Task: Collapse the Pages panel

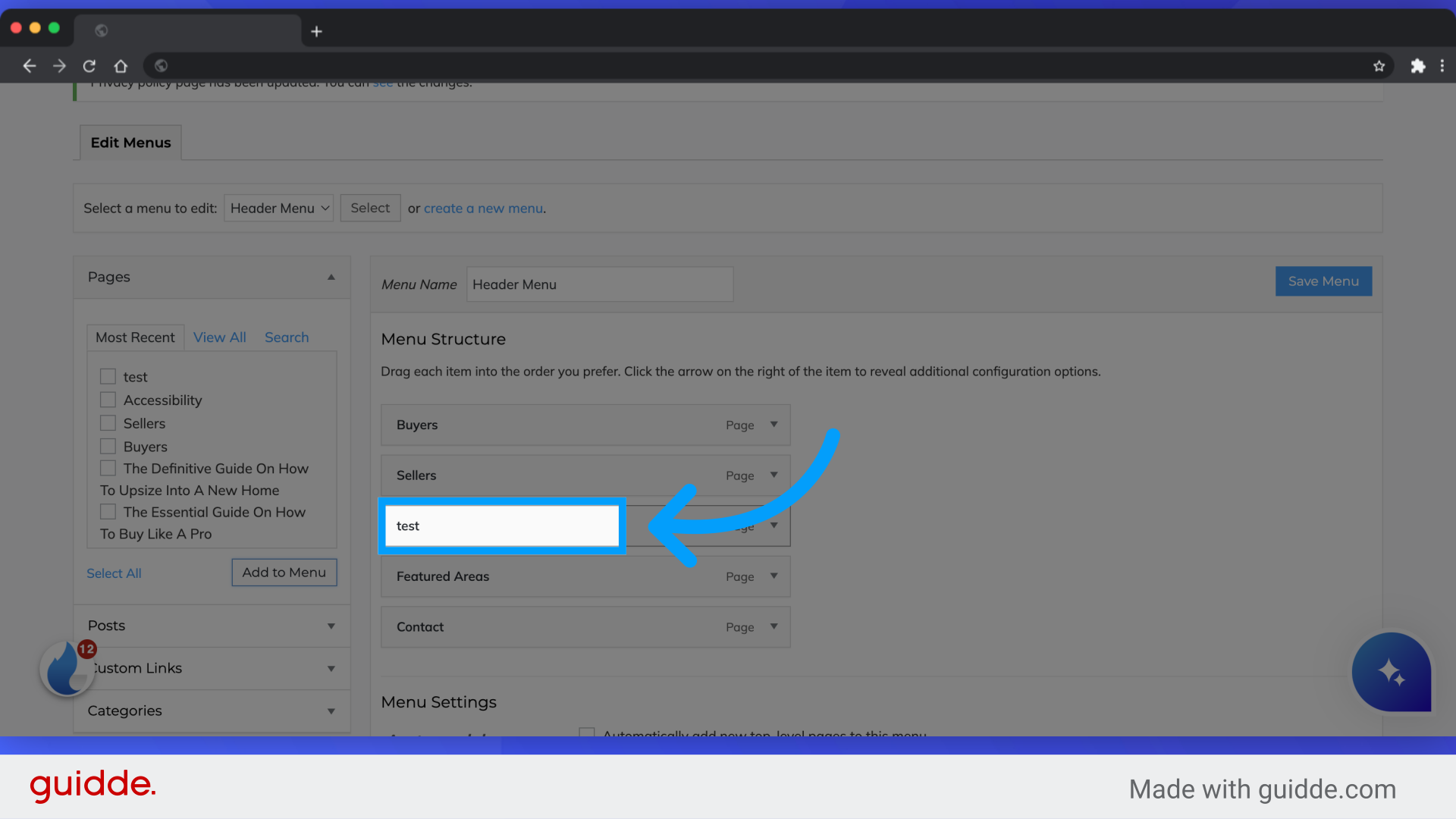Action: coord(331,277)
